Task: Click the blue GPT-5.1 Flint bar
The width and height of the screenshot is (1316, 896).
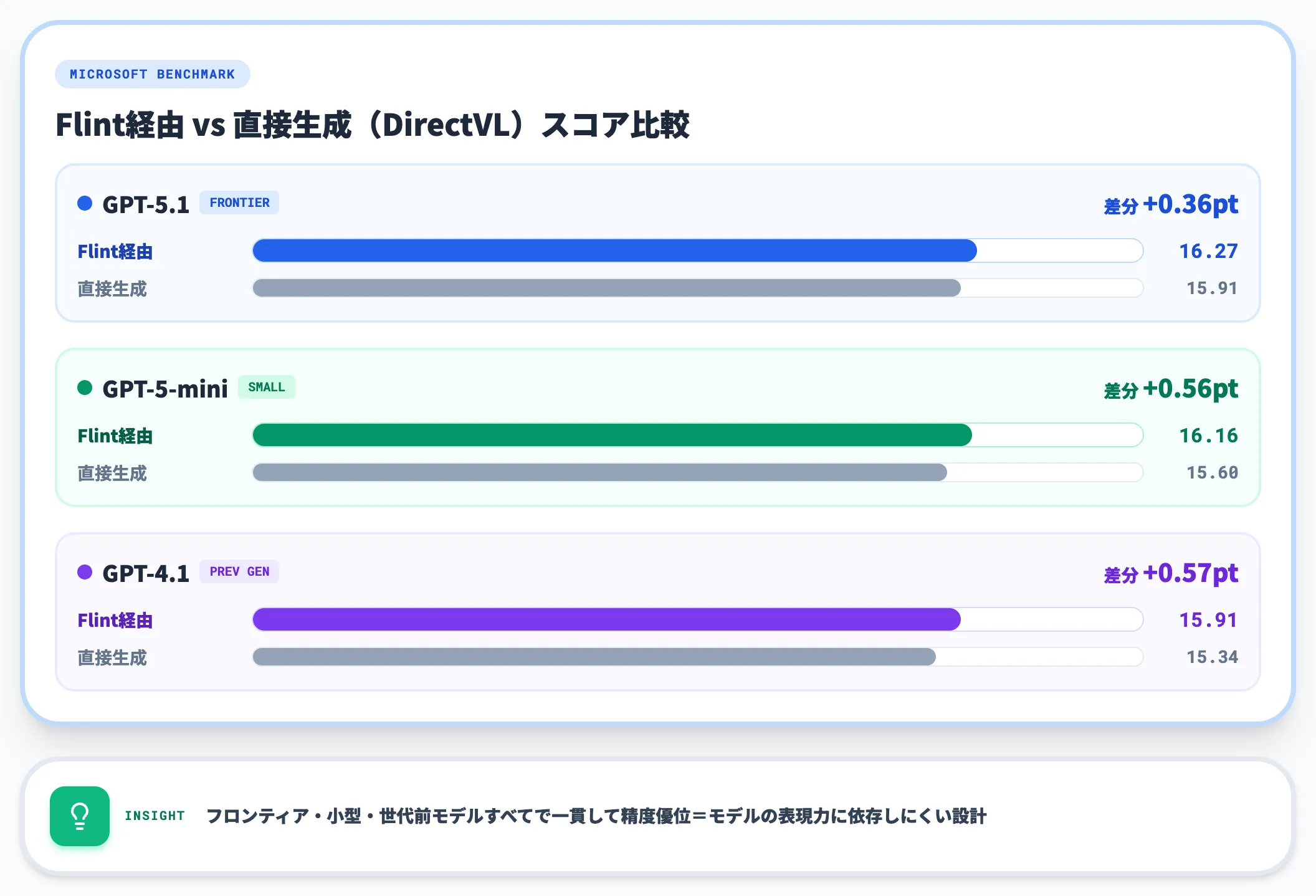Action: [x=615, y=250]
